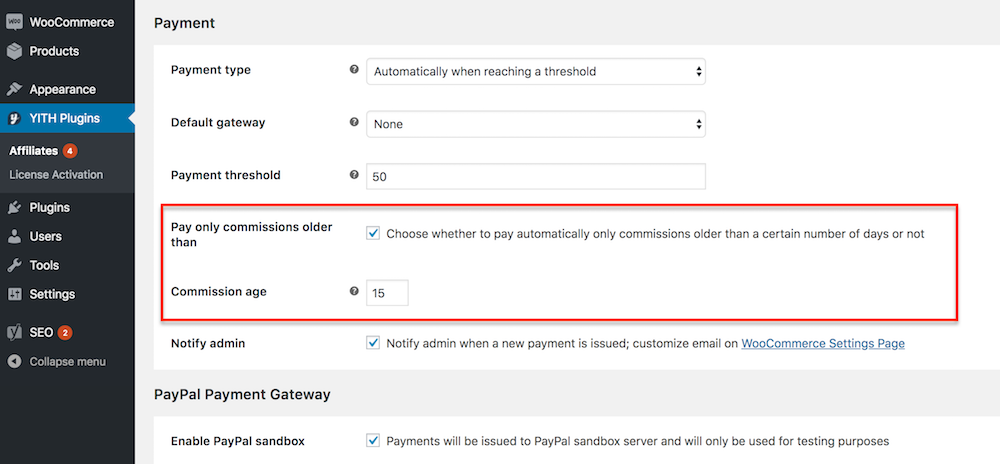The width and height of the screenshot is (1000, 464).
Task: Uncheck Pay only commissions older than
Action: (373, 234)
